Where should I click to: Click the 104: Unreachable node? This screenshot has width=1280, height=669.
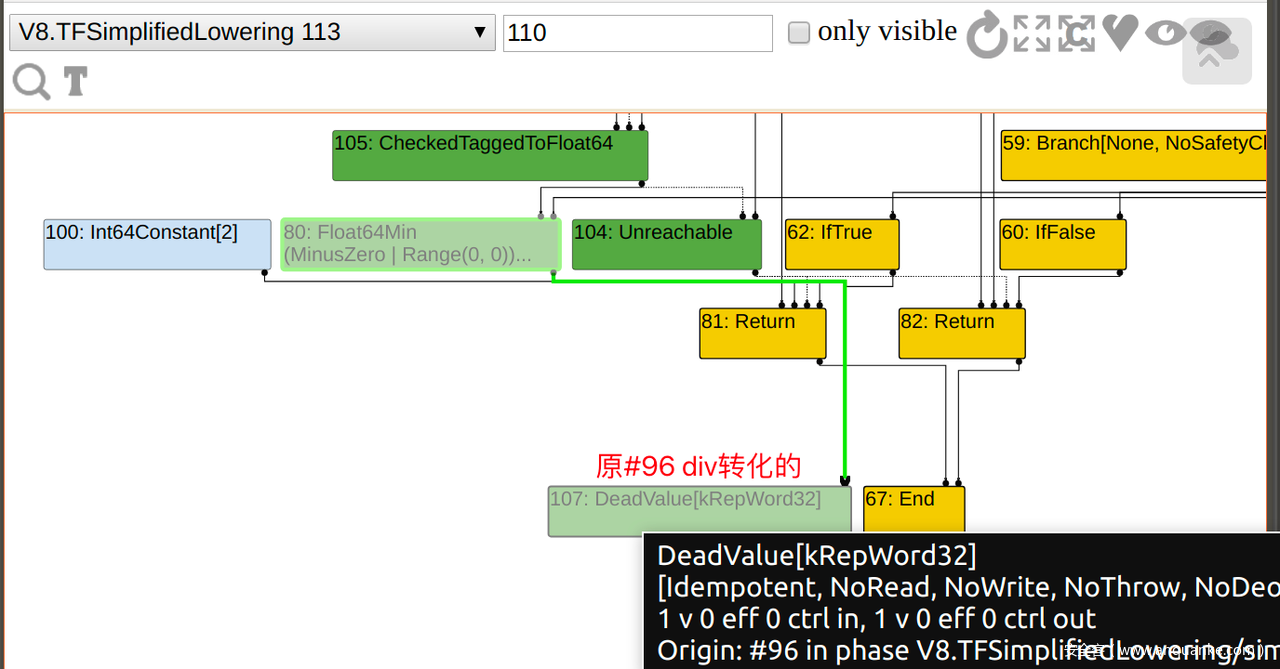tap(666, 244)
